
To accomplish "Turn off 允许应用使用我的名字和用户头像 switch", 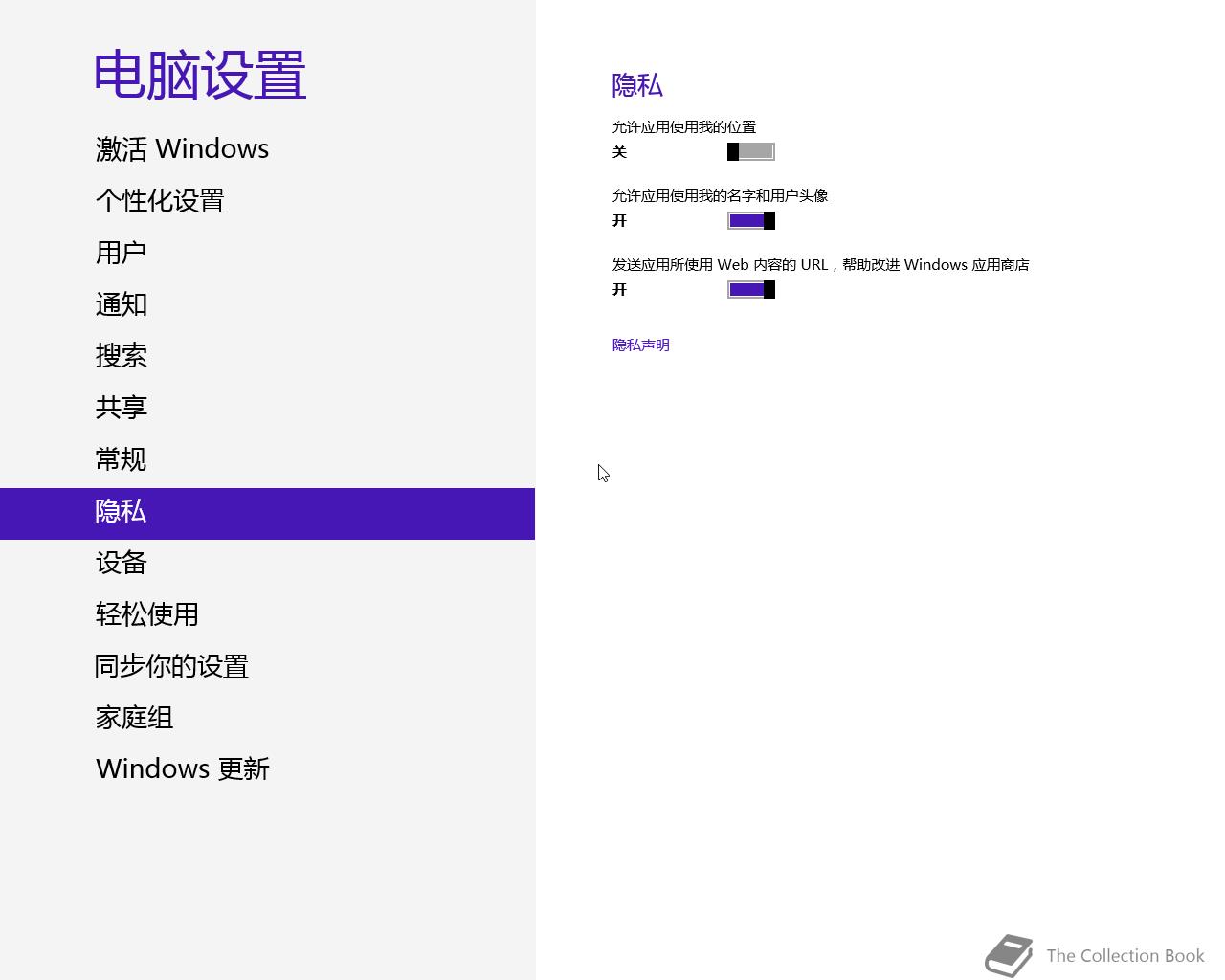I will [751, 220].
